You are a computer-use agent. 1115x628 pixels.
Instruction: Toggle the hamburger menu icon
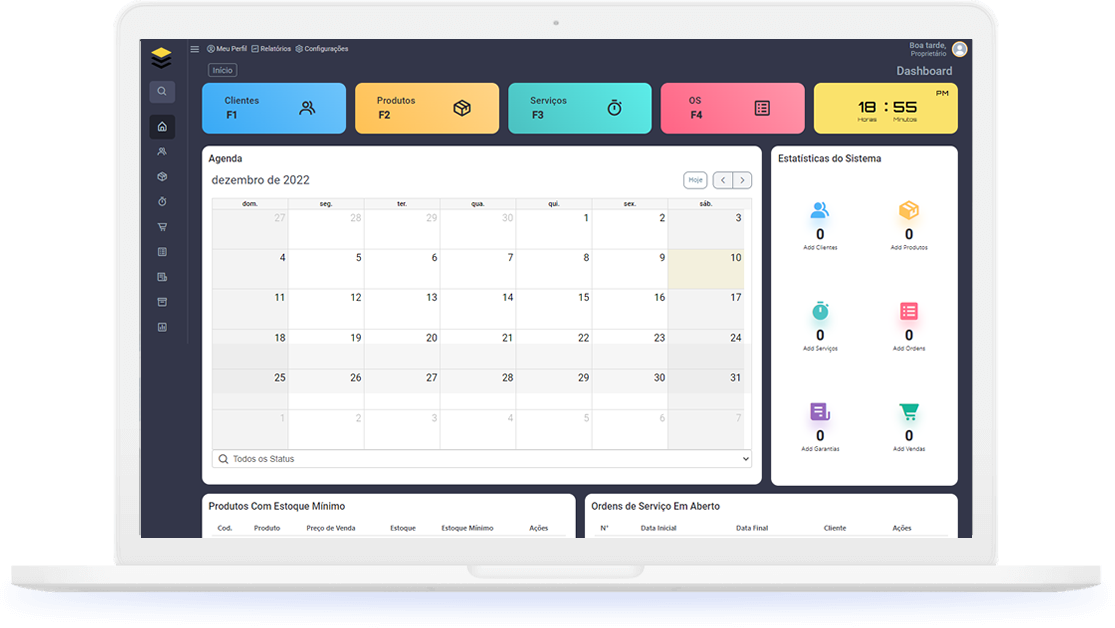point(195,49)
